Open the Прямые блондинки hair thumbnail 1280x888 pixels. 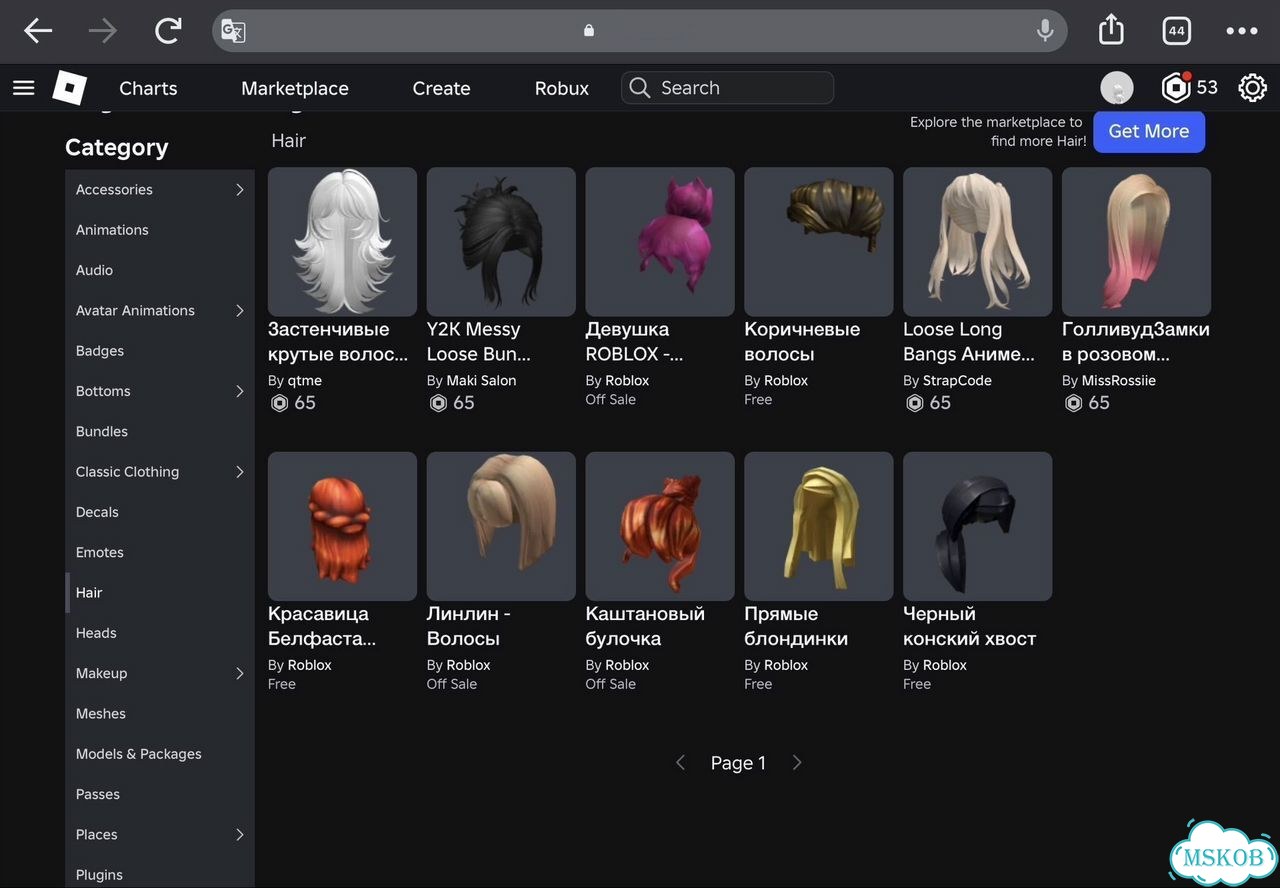pyautogui.click(x=819, y=526)
